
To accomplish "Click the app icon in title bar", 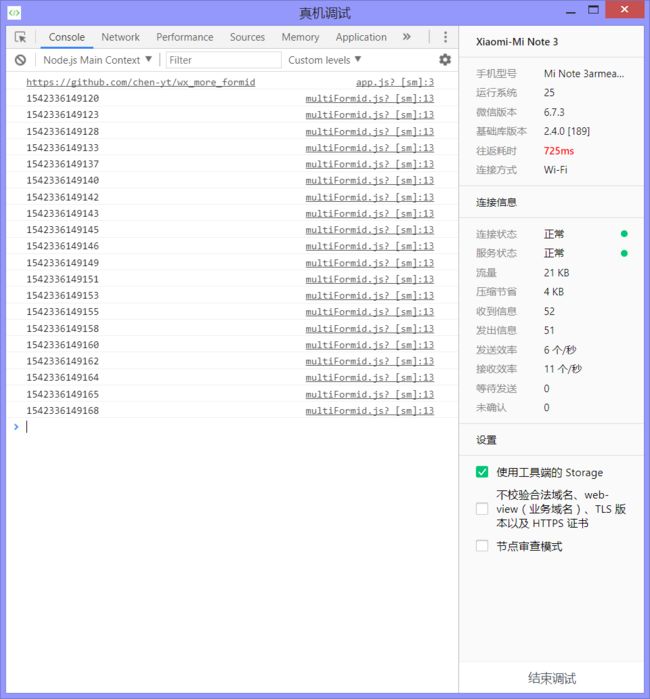I will [x=14, y=12].
